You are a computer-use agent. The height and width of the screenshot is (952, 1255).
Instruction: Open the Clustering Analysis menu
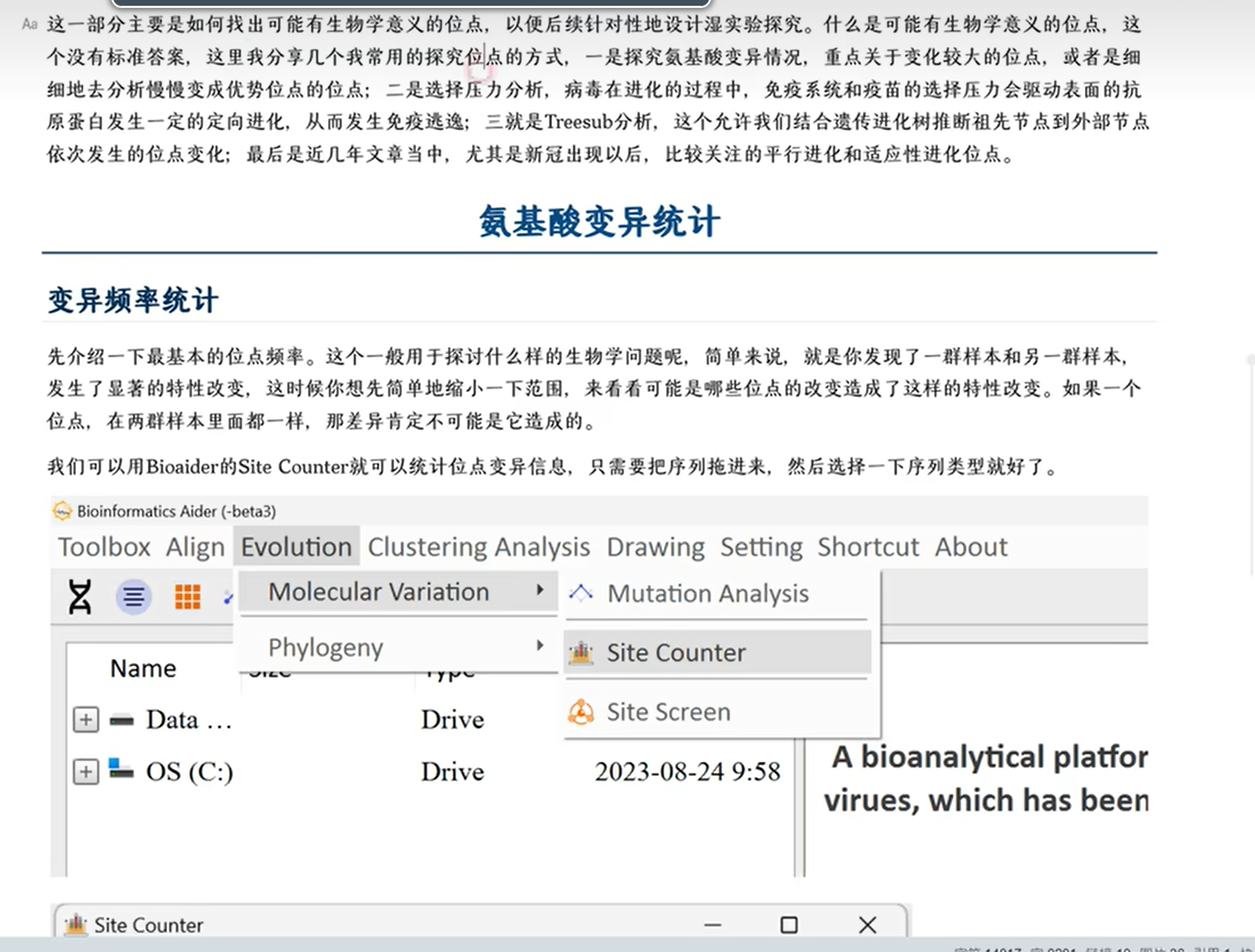tap(479, 547)
